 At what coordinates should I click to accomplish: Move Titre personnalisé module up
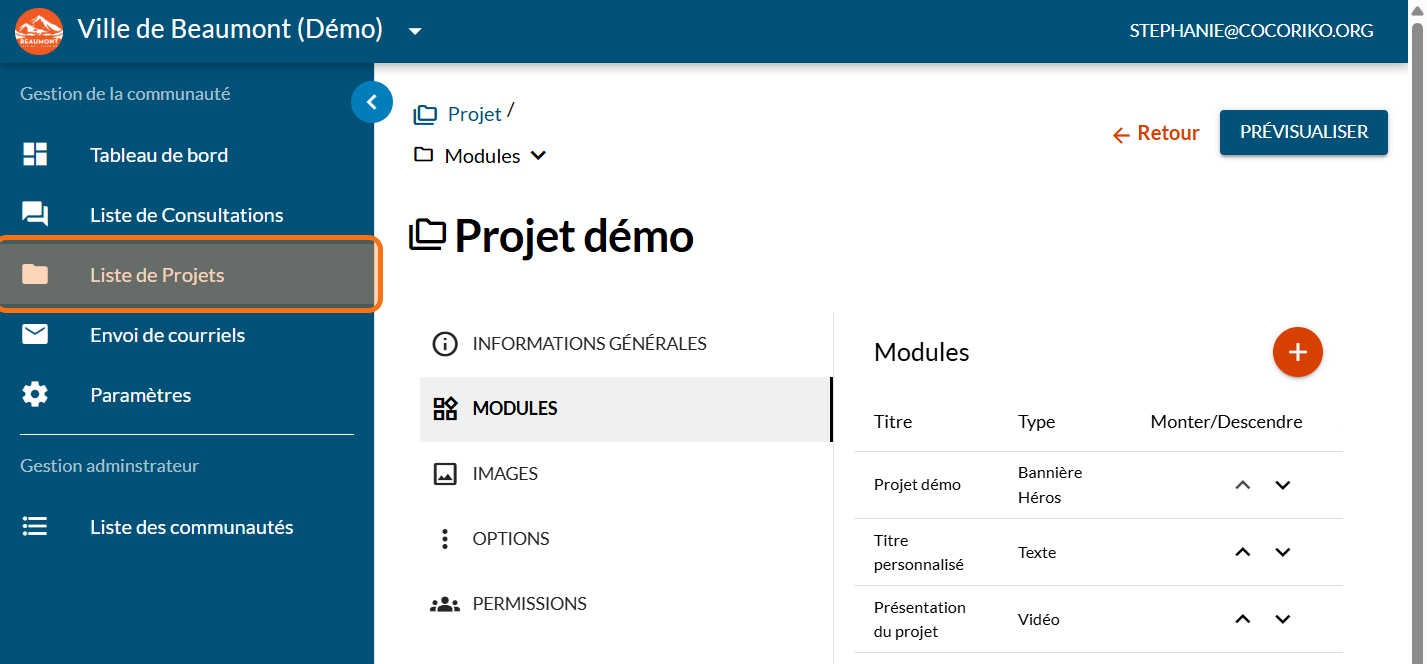coord(1243,552)
